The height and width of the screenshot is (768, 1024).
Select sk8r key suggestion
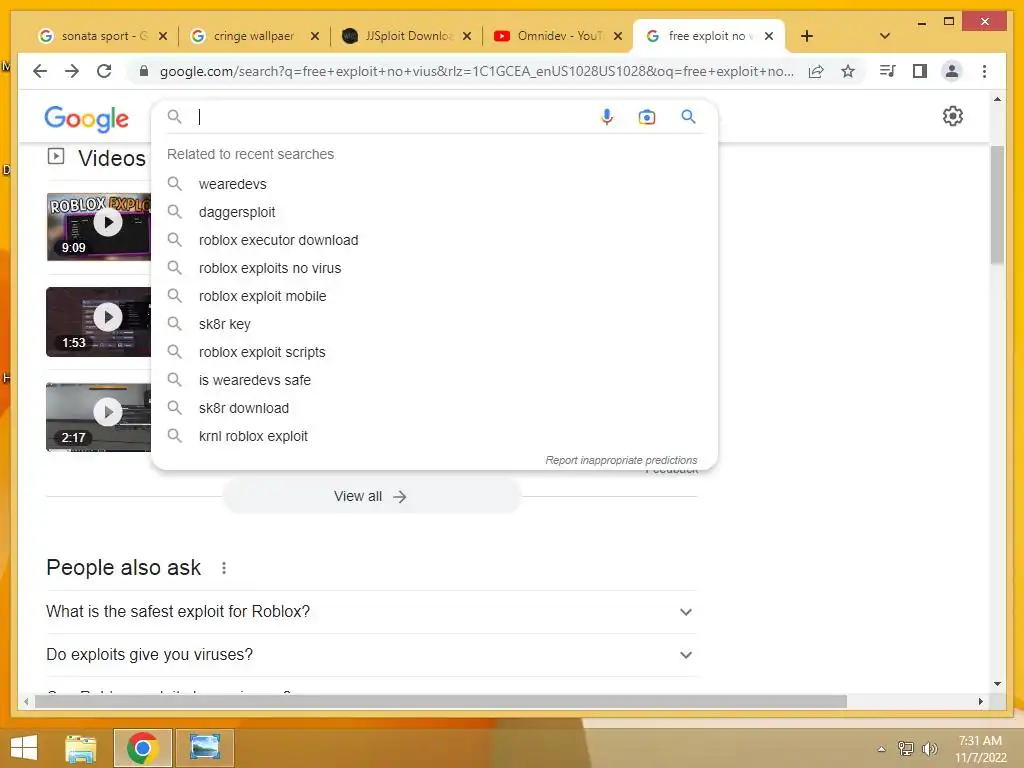[435, 325]
